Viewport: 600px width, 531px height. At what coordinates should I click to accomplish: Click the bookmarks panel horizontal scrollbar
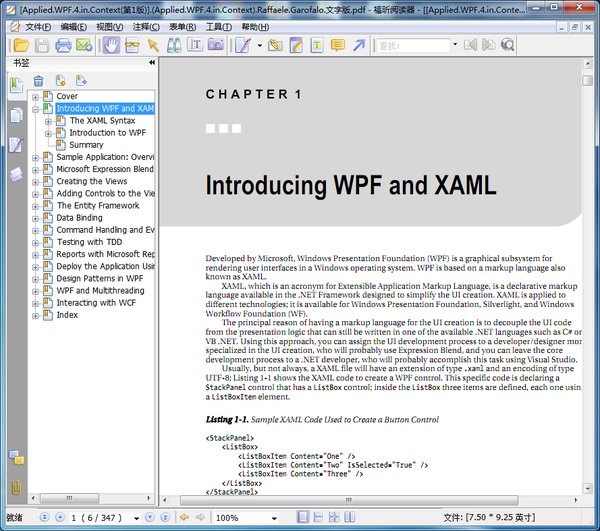69,498
